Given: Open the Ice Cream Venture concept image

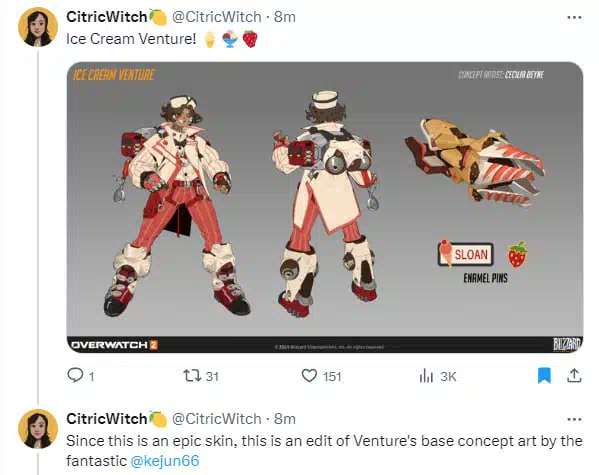Looking at the screenshot, I should coord(325,207).
